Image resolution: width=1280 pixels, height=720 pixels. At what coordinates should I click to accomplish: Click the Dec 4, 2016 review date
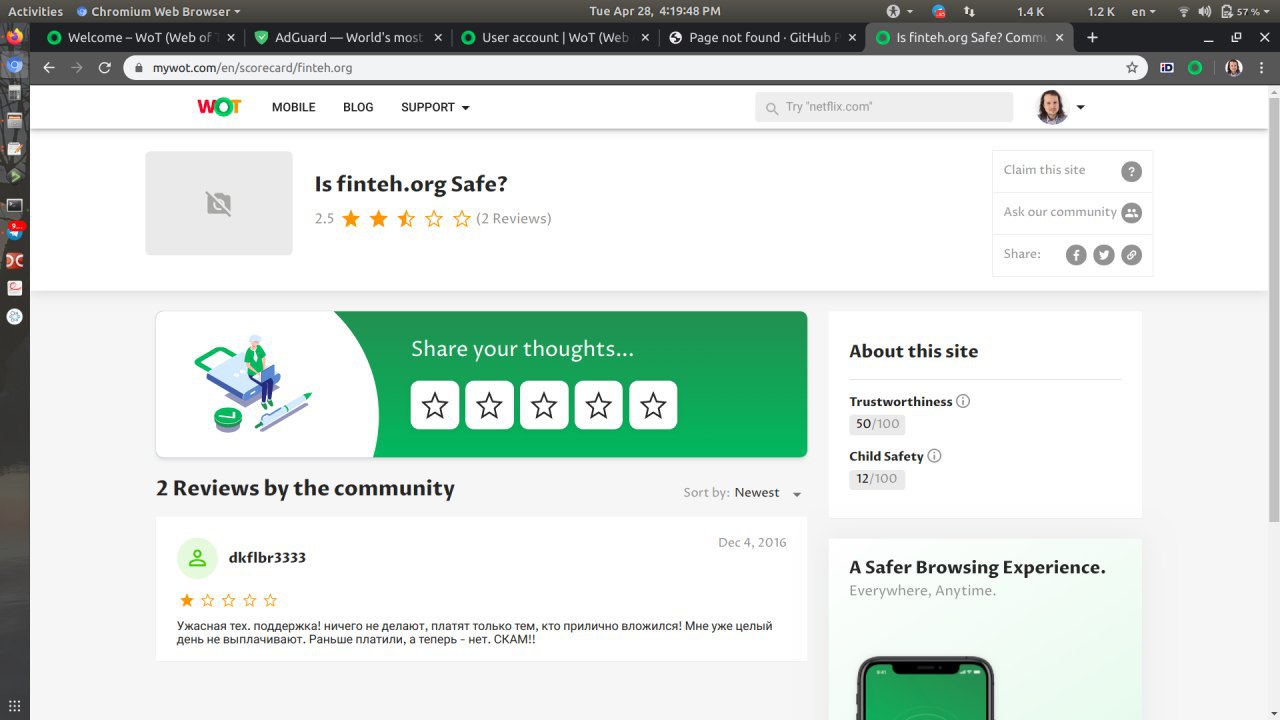752,543
